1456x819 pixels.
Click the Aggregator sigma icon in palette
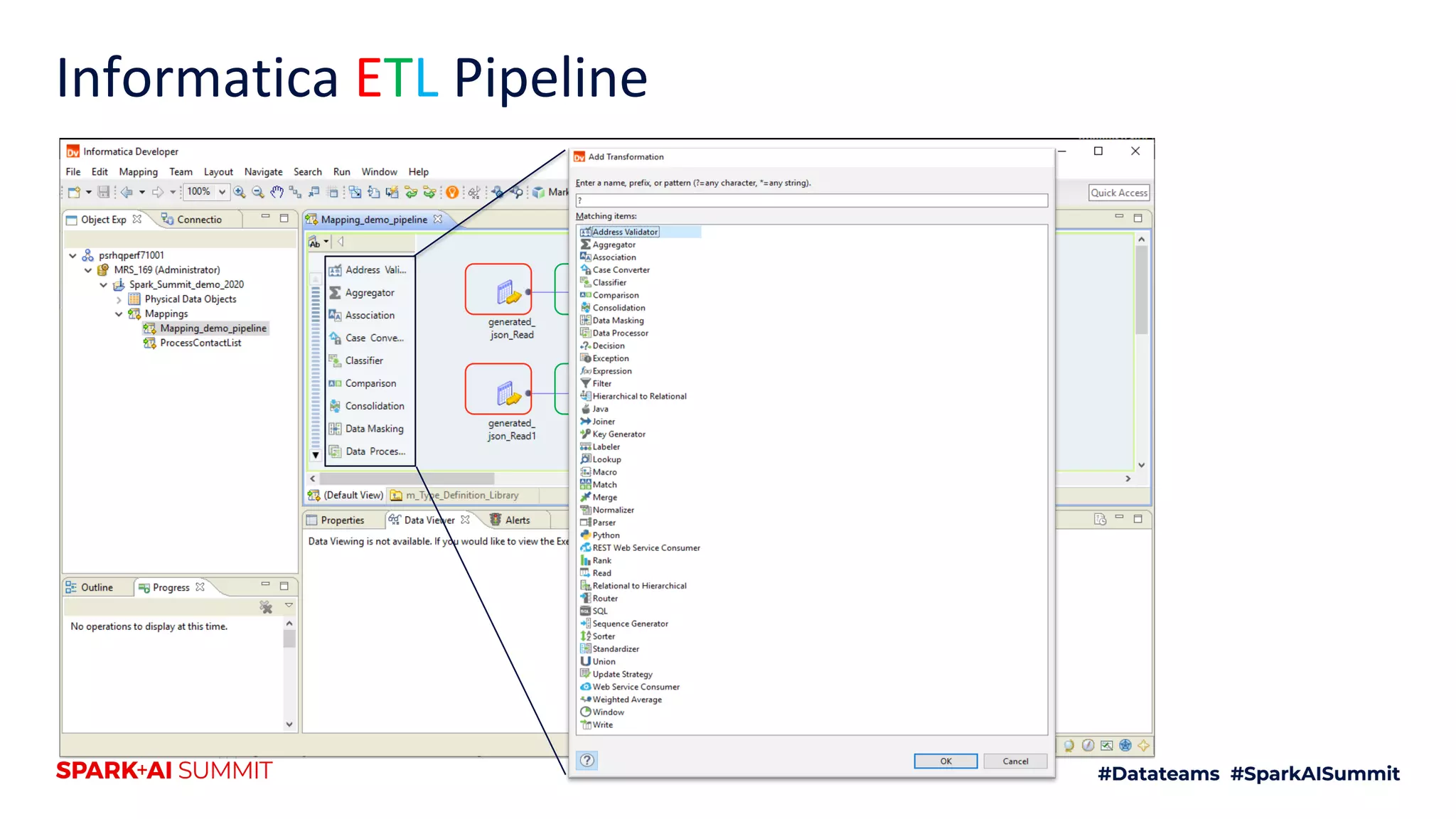coord(335,293)
